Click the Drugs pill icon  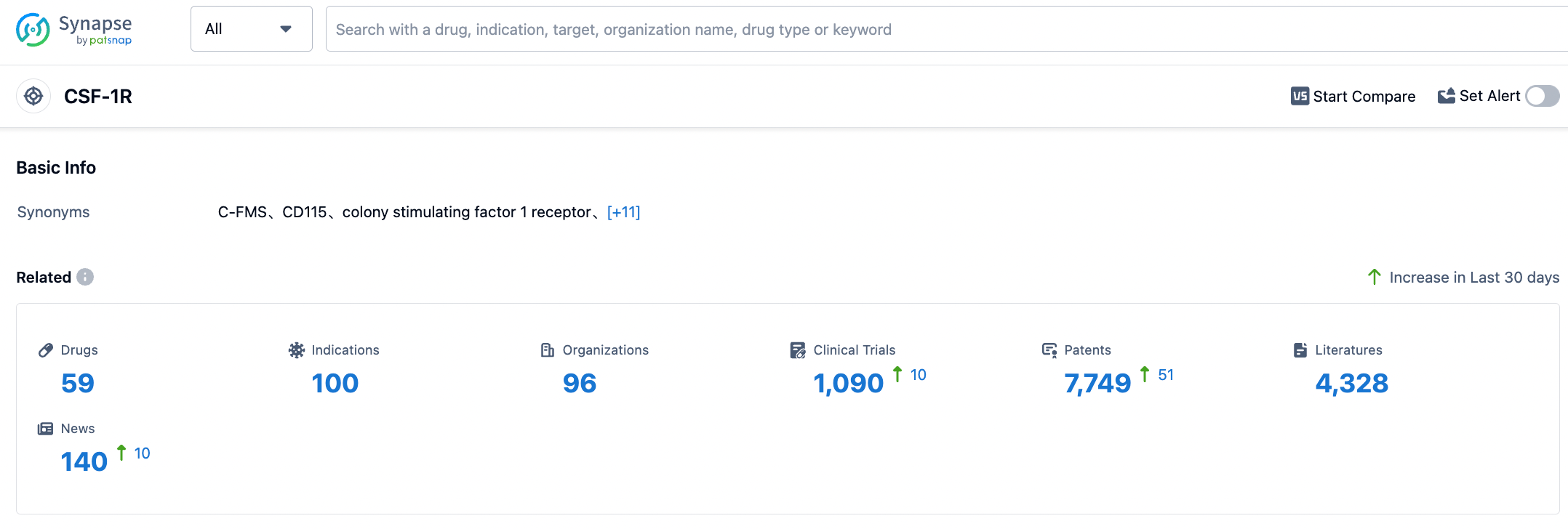[x=46, y=350]
